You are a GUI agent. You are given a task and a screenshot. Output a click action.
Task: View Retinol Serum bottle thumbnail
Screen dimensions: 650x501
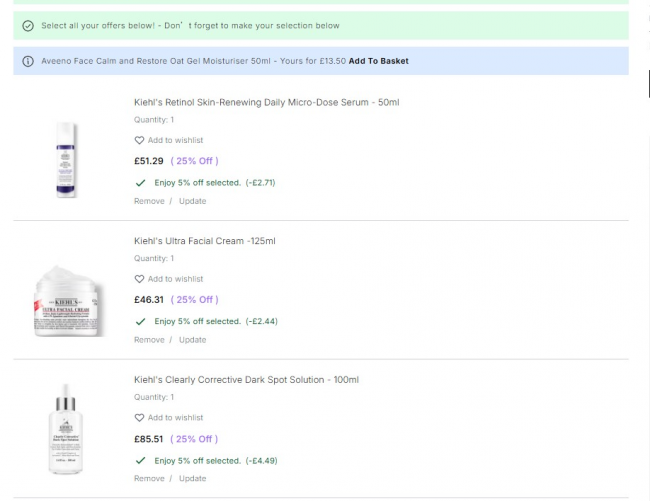click(x=66, y=159)
